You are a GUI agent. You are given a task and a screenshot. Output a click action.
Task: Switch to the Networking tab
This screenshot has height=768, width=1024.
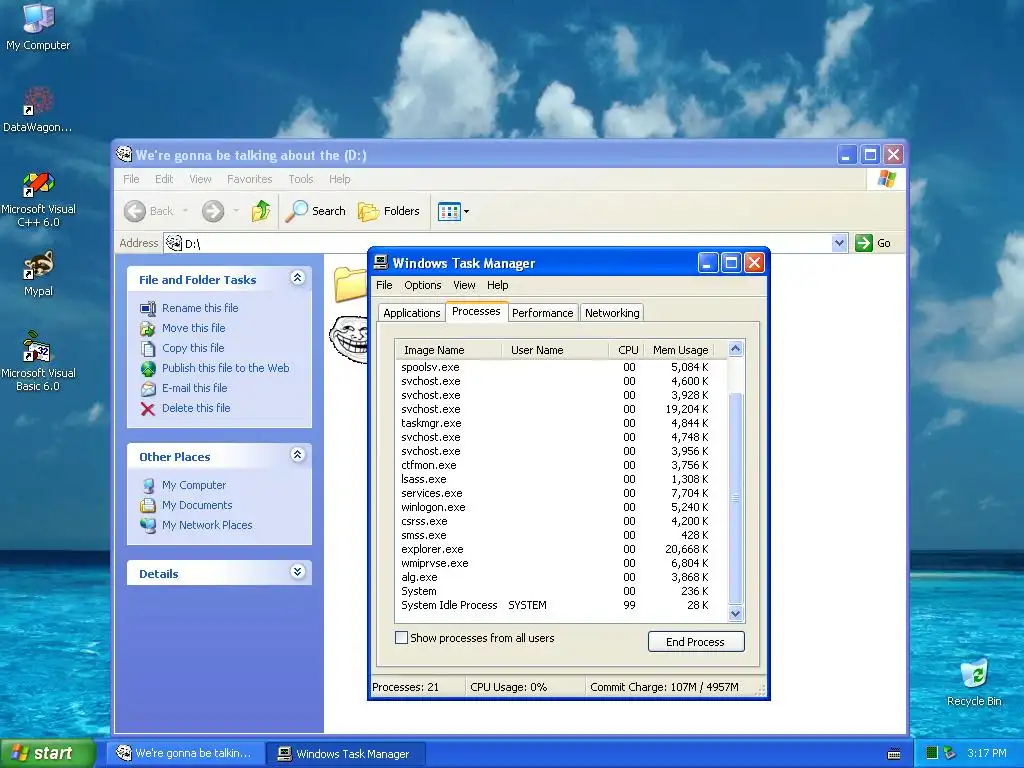pyautogui.click(x=612, y=313)
